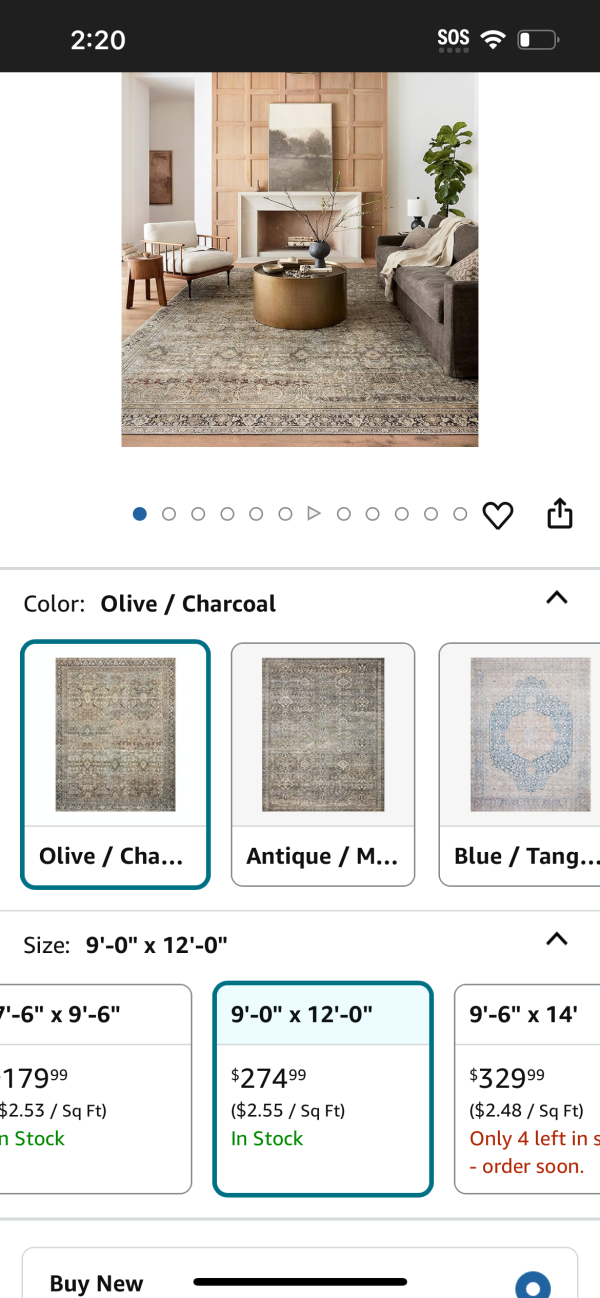The image size is (600, 1298).
Task: Choose the 9'-6" x 14' size option
Action: click(x=527, y=1089)
